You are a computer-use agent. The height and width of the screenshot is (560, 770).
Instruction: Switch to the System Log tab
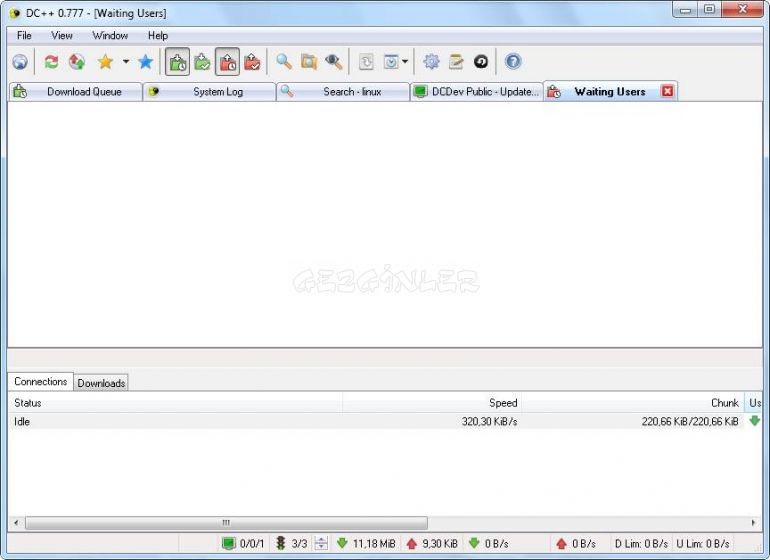(x=209, y=92)
